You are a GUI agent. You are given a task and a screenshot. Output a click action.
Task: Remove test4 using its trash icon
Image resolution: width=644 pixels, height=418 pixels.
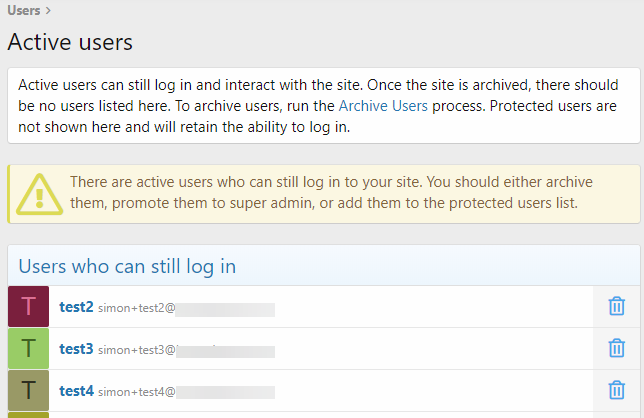[616, 390]
